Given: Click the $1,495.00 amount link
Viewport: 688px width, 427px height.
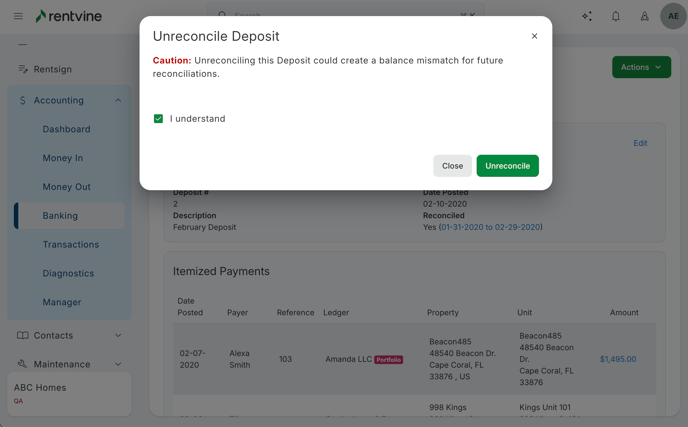Looking at the screenshot, I should pos(617,359).
